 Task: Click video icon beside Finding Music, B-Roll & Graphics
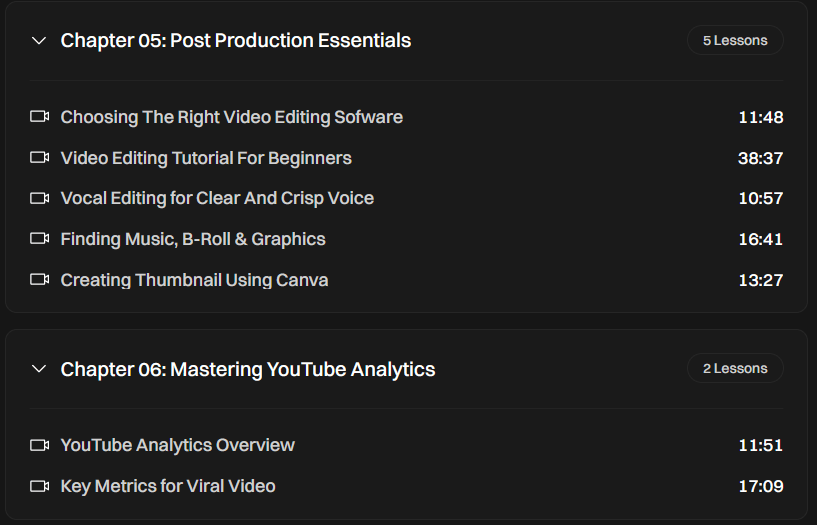[x=40, y=240]
